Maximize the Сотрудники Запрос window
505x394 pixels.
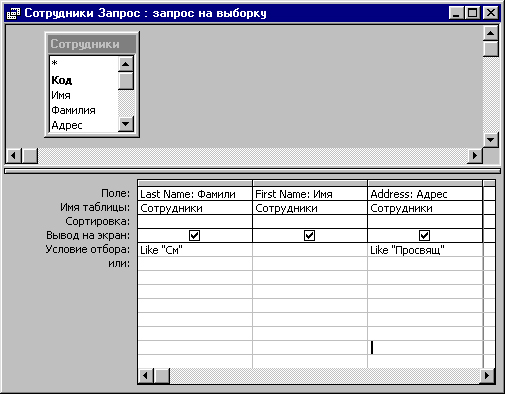point(472,13)
